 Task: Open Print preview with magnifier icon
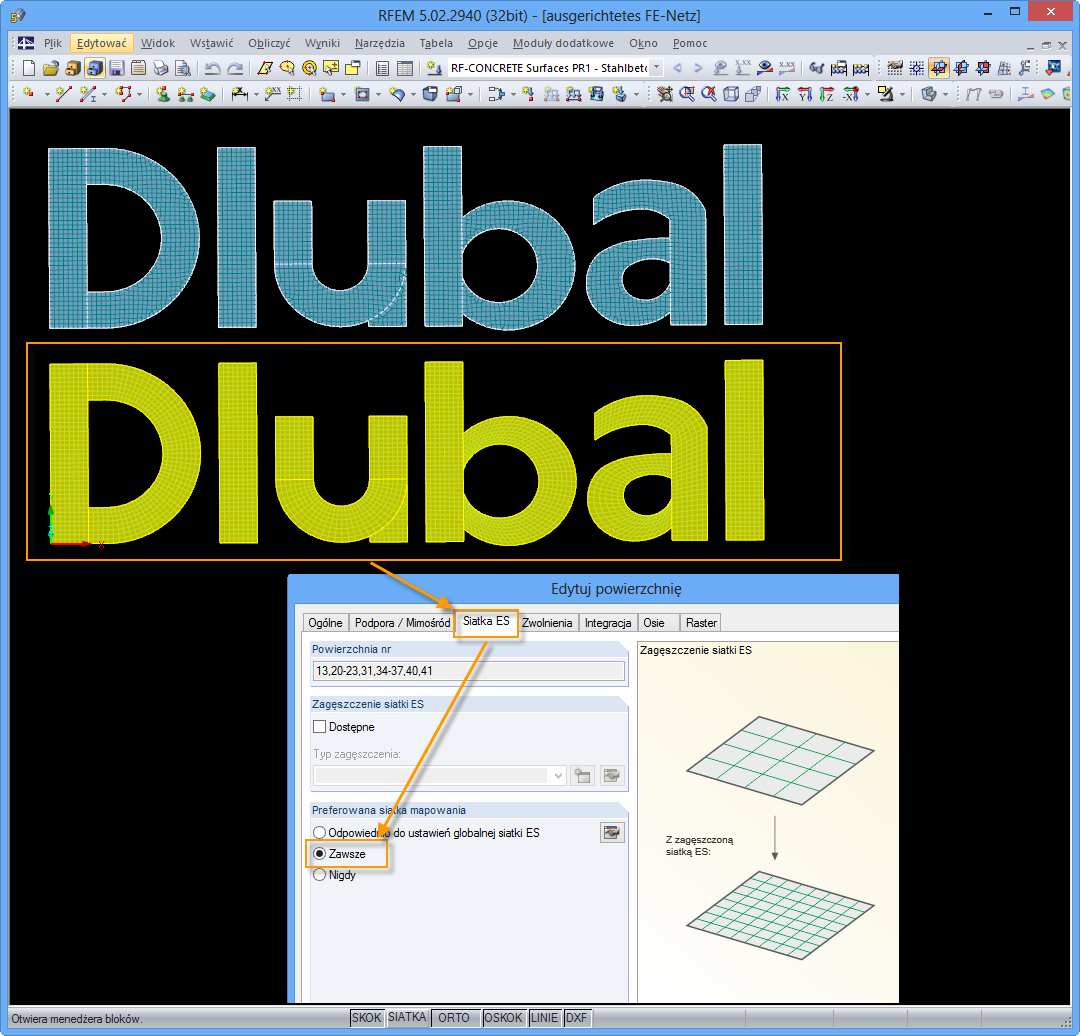[x=183, y=68]
